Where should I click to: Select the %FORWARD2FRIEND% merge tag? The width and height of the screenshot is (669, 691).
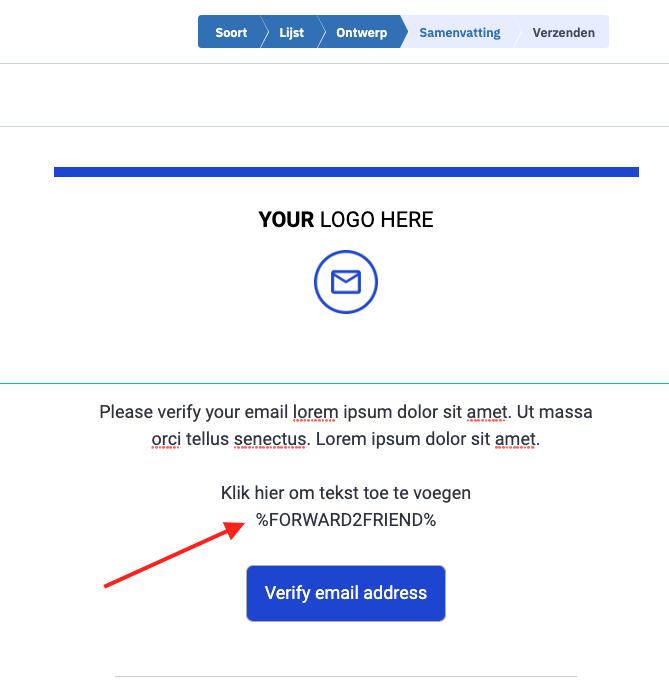point(346,520)
